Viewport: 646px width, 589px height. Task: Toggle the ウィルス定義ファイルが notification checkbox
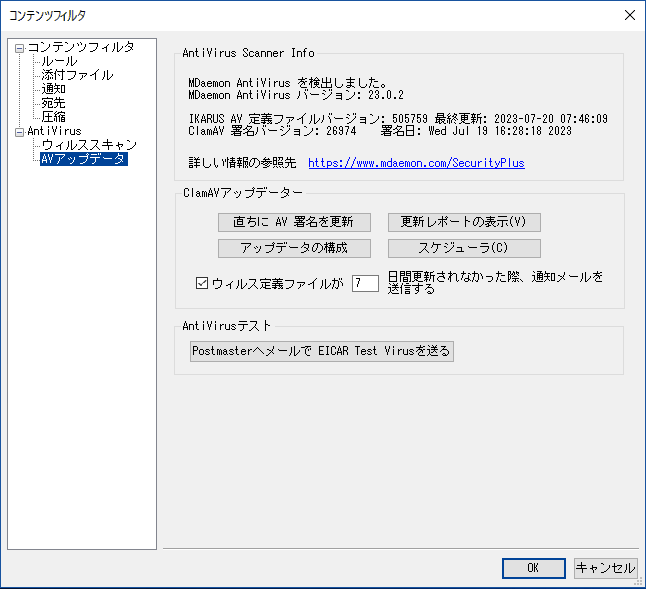[x=202, y=283]
